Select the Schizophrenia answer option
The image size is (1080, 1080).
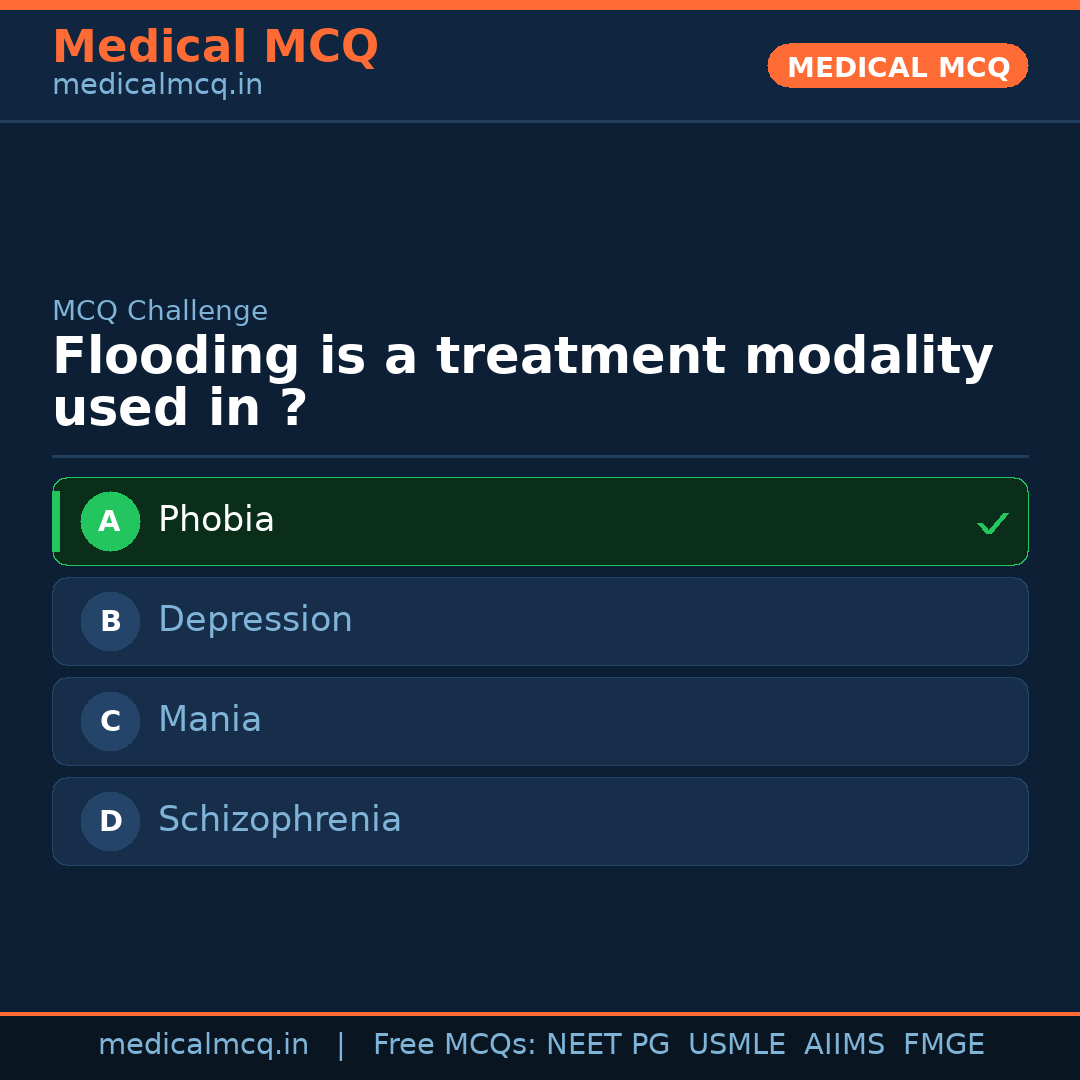pyautogui.click(x=540, y=821)
